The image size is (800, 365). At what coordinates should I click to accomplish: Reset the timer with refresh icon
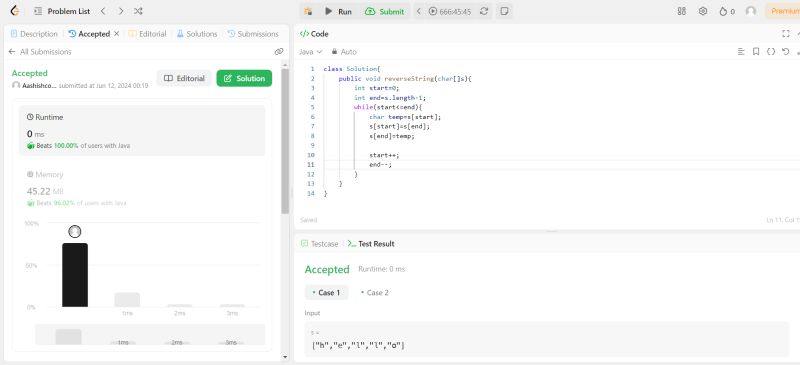pos(484,11)
